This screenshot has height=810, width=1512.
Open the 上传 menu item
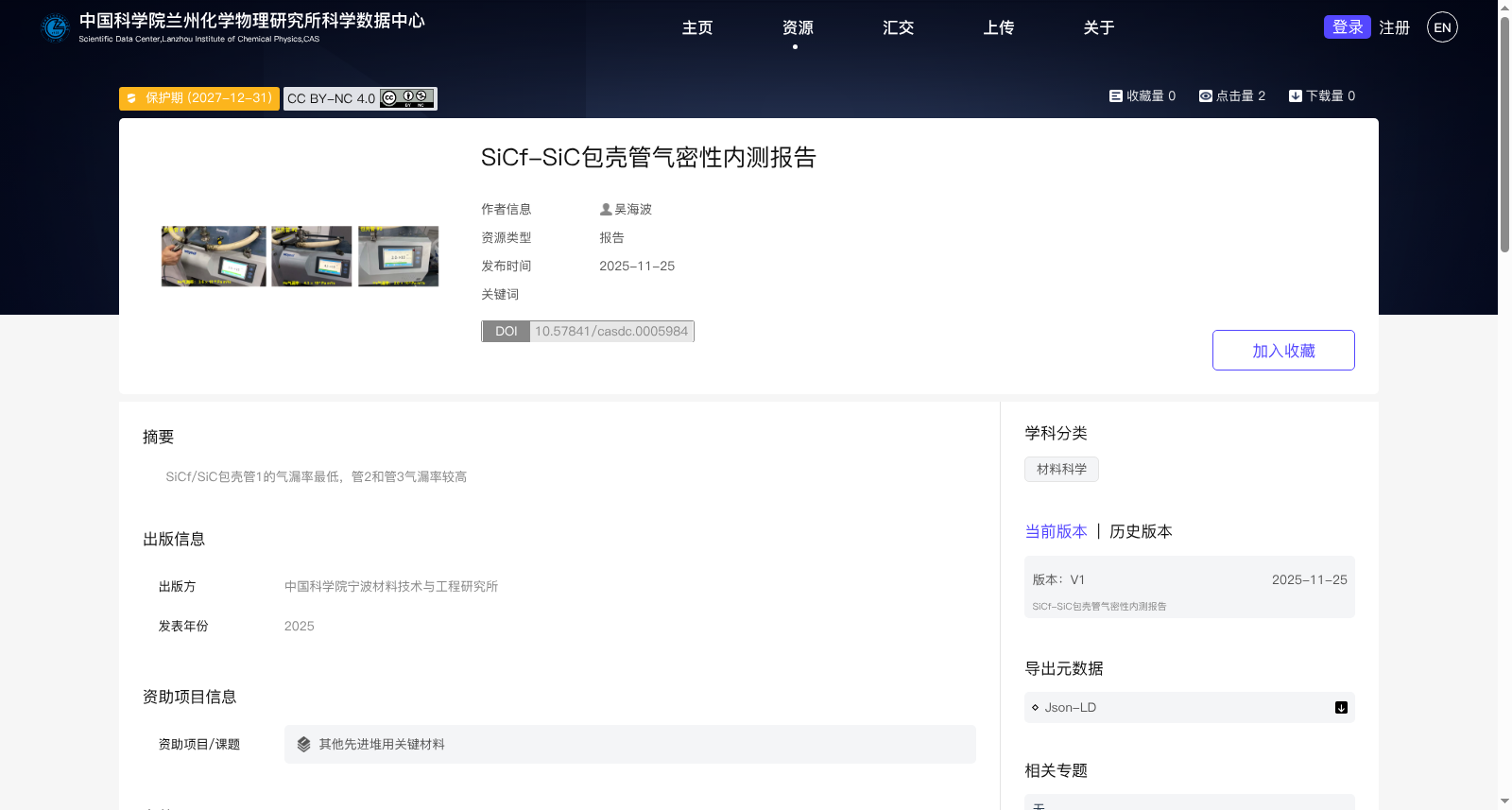[998, 28]
